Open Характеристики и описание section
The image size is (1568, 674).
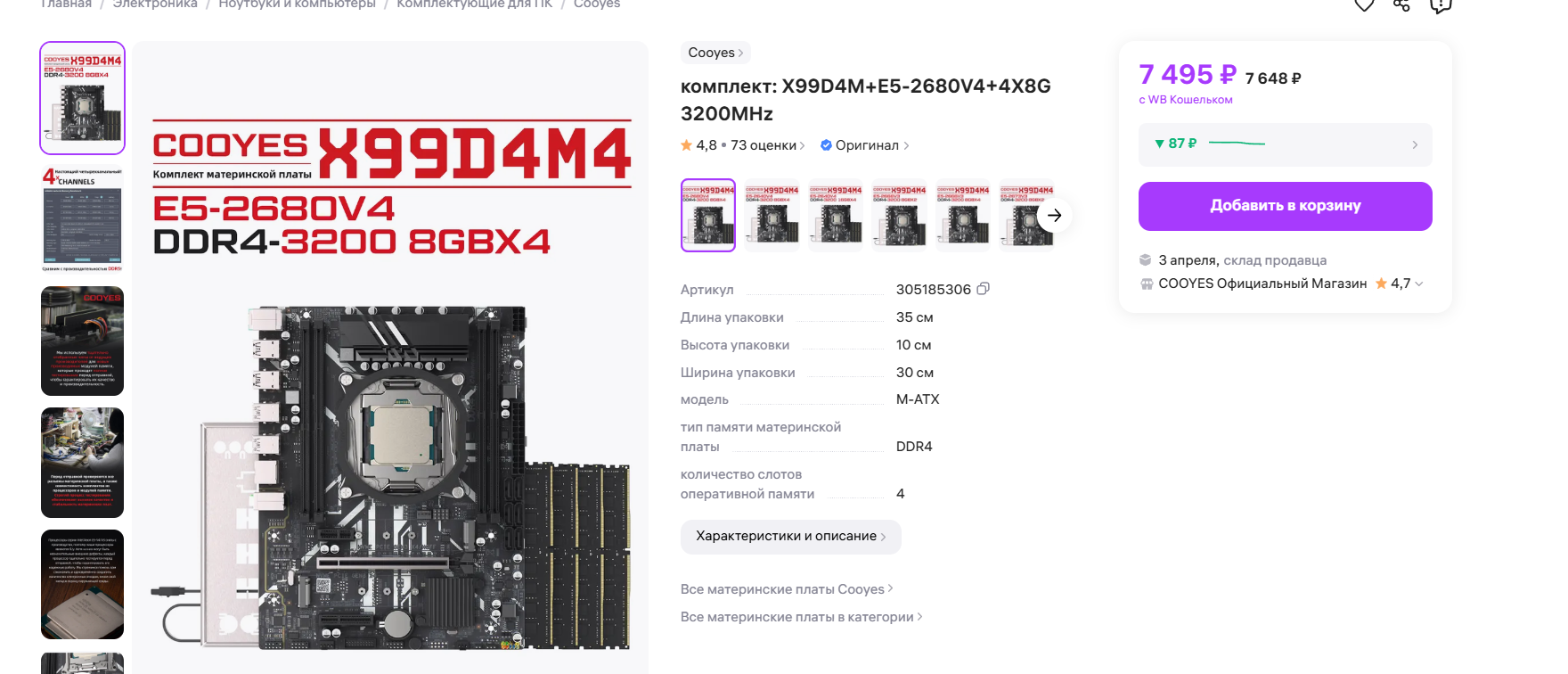point(791,537)
